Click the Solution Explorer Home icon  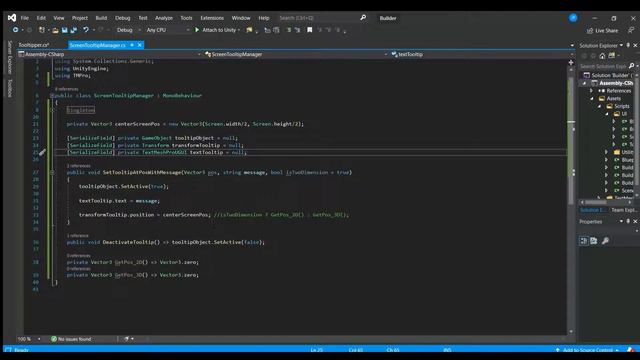coord(602,56)
